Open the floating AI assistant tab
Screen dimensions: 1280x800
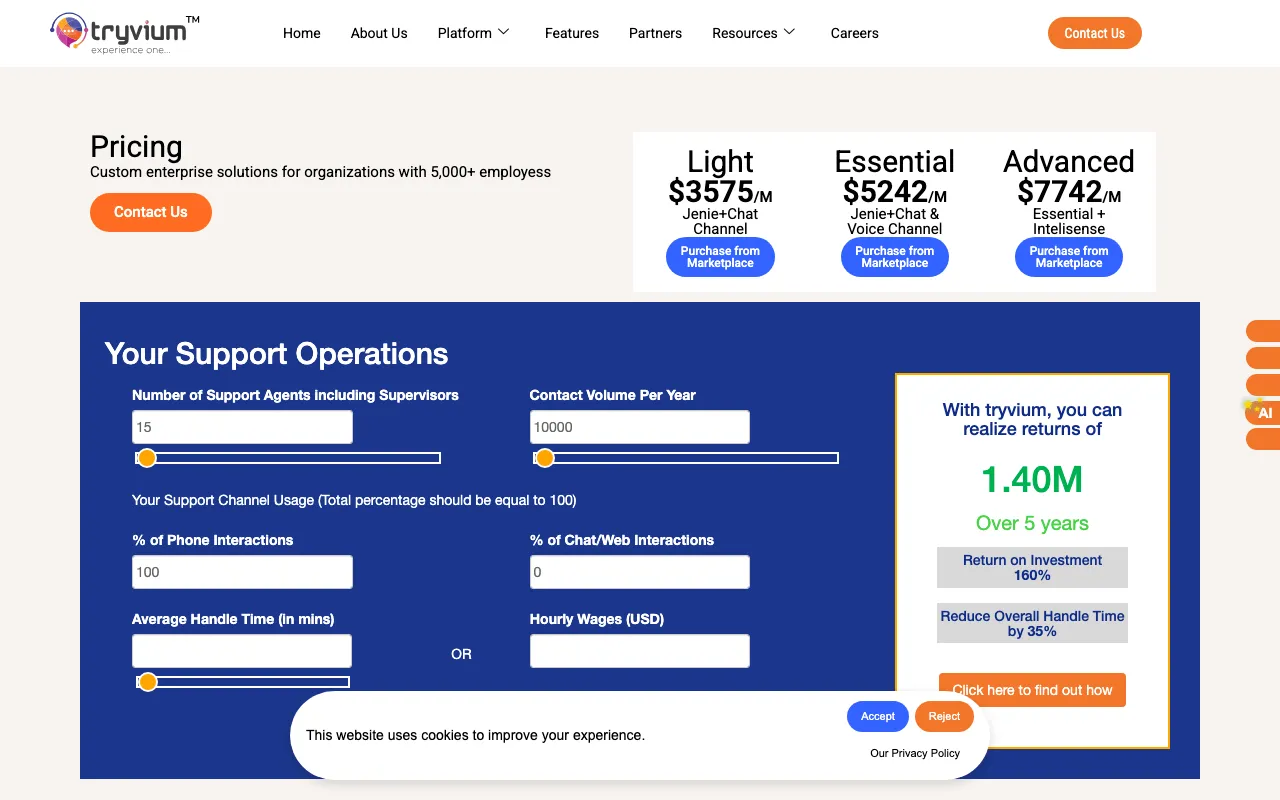click(1263, 412)
